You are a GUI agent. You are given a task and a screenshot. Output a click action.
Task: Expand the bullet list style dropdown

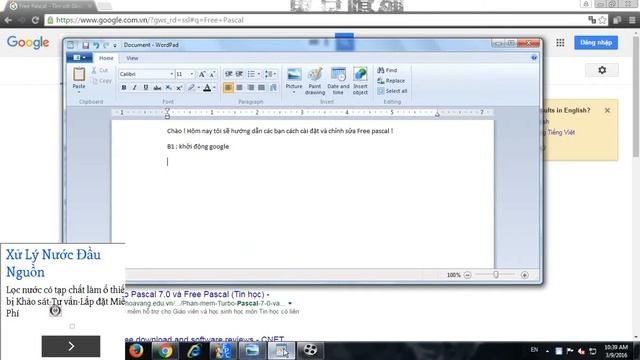click(258, 74)
